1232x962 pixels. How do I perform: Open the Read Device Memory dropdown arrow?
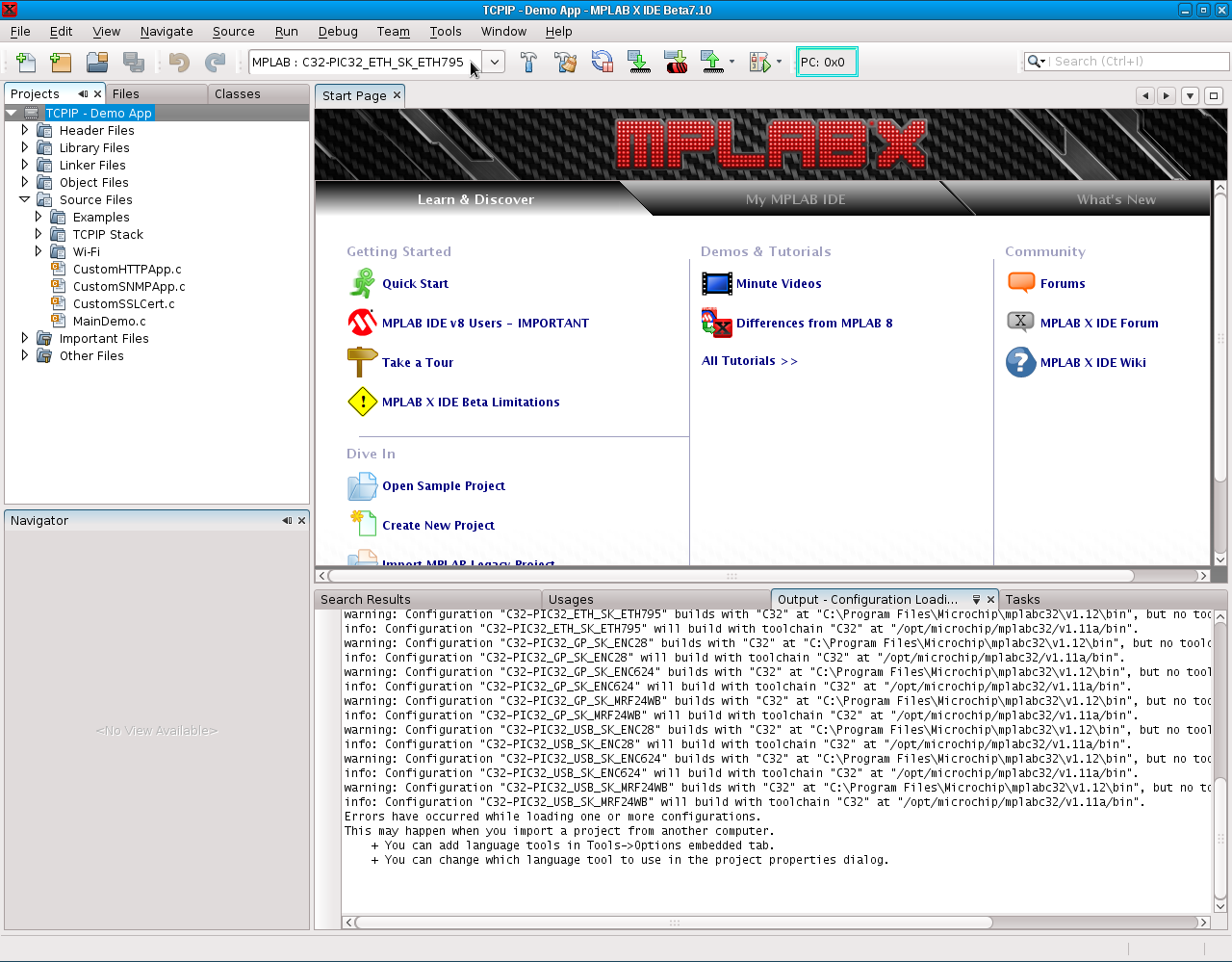(x=731, y=63)
